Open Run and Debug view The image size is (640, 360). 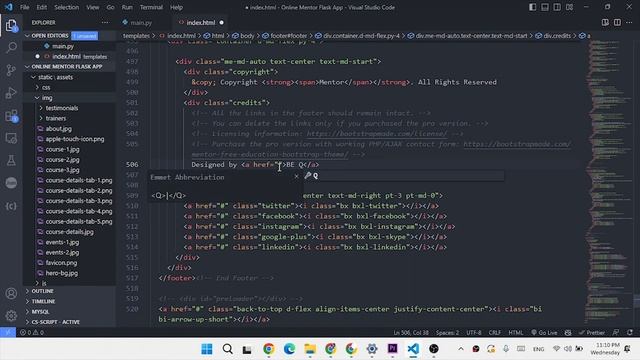pyautogui.click(x=11, y=93)
